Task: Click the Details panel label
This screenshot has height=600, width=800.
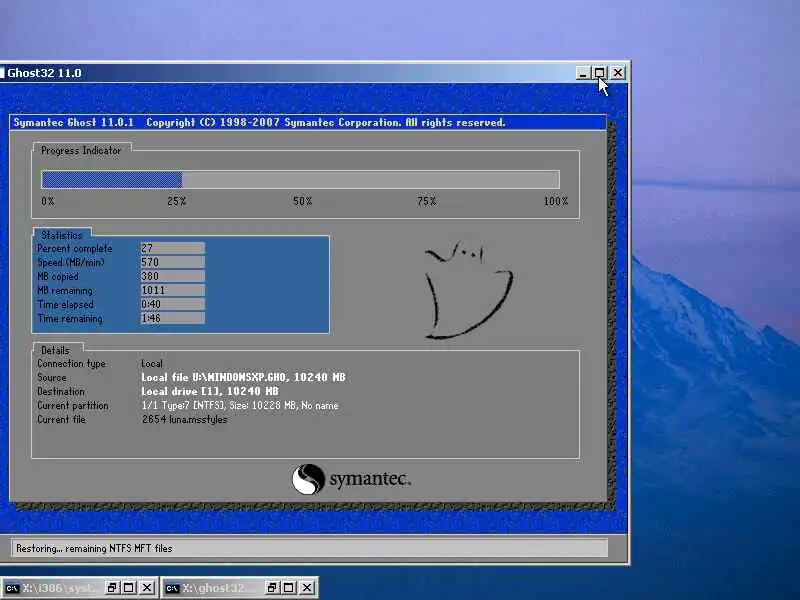Action: (56, 351)
